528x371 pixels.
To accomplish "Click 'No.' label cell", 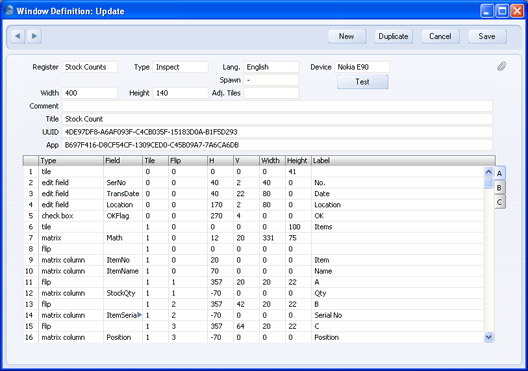I will click(397, 182).
